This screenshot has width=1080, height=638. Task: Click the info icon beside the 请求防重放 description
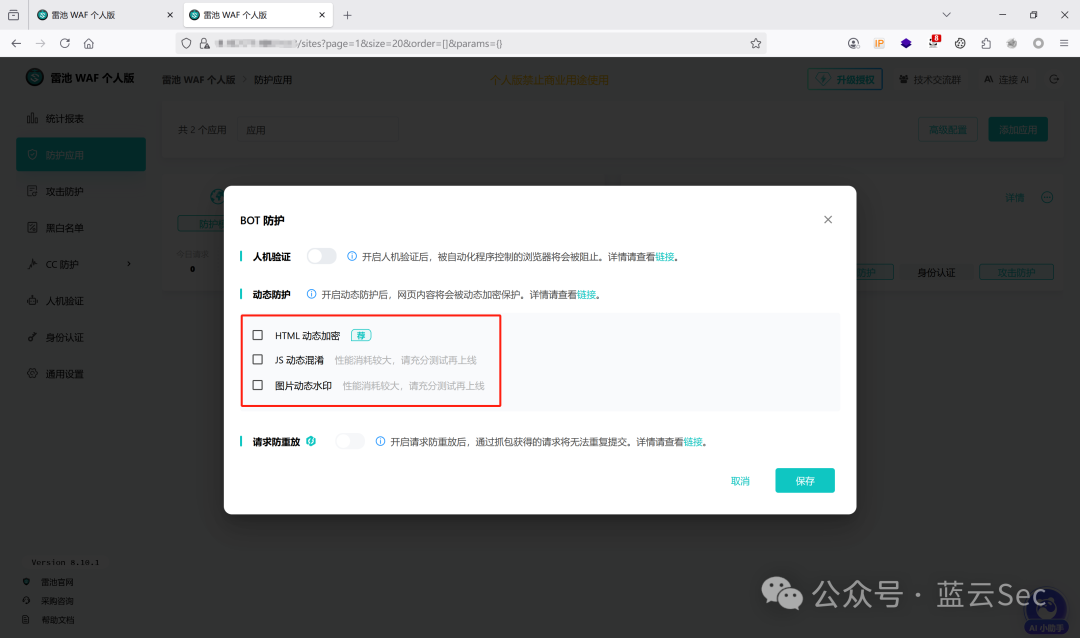(x=380, y=442)
